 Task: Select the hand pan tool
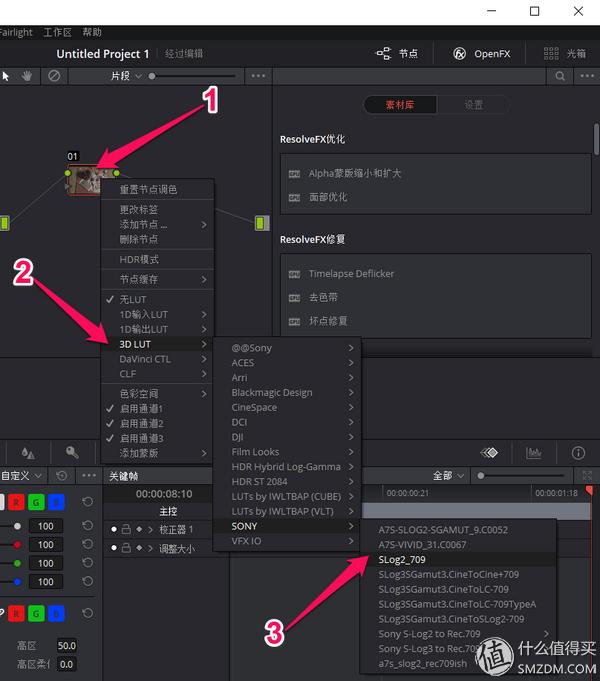coord(27,75)
